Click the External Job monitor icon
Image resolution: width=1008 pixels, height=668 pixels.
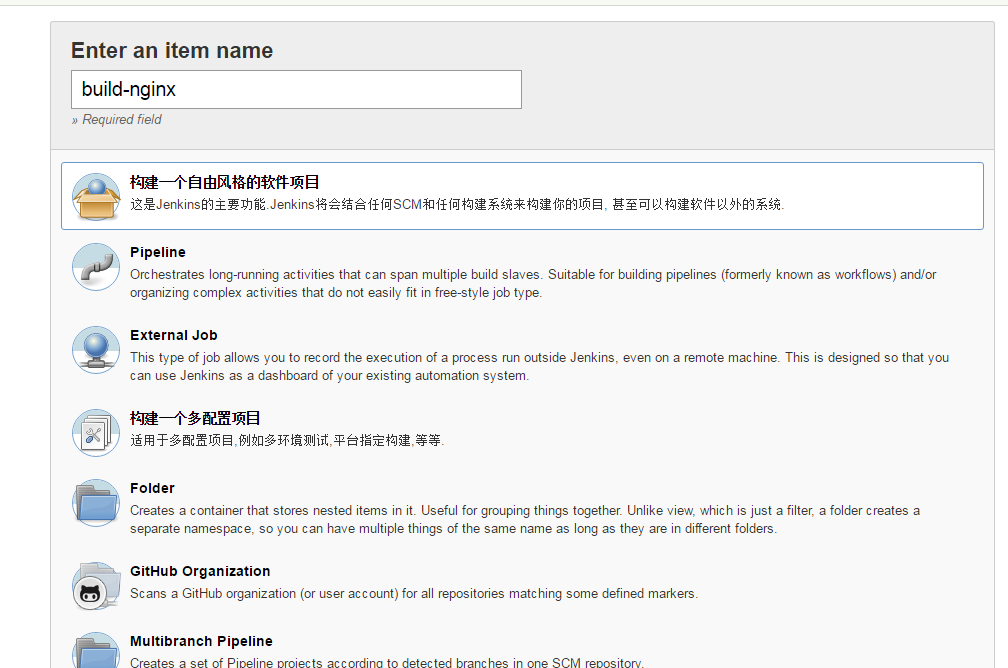point(96,350)
